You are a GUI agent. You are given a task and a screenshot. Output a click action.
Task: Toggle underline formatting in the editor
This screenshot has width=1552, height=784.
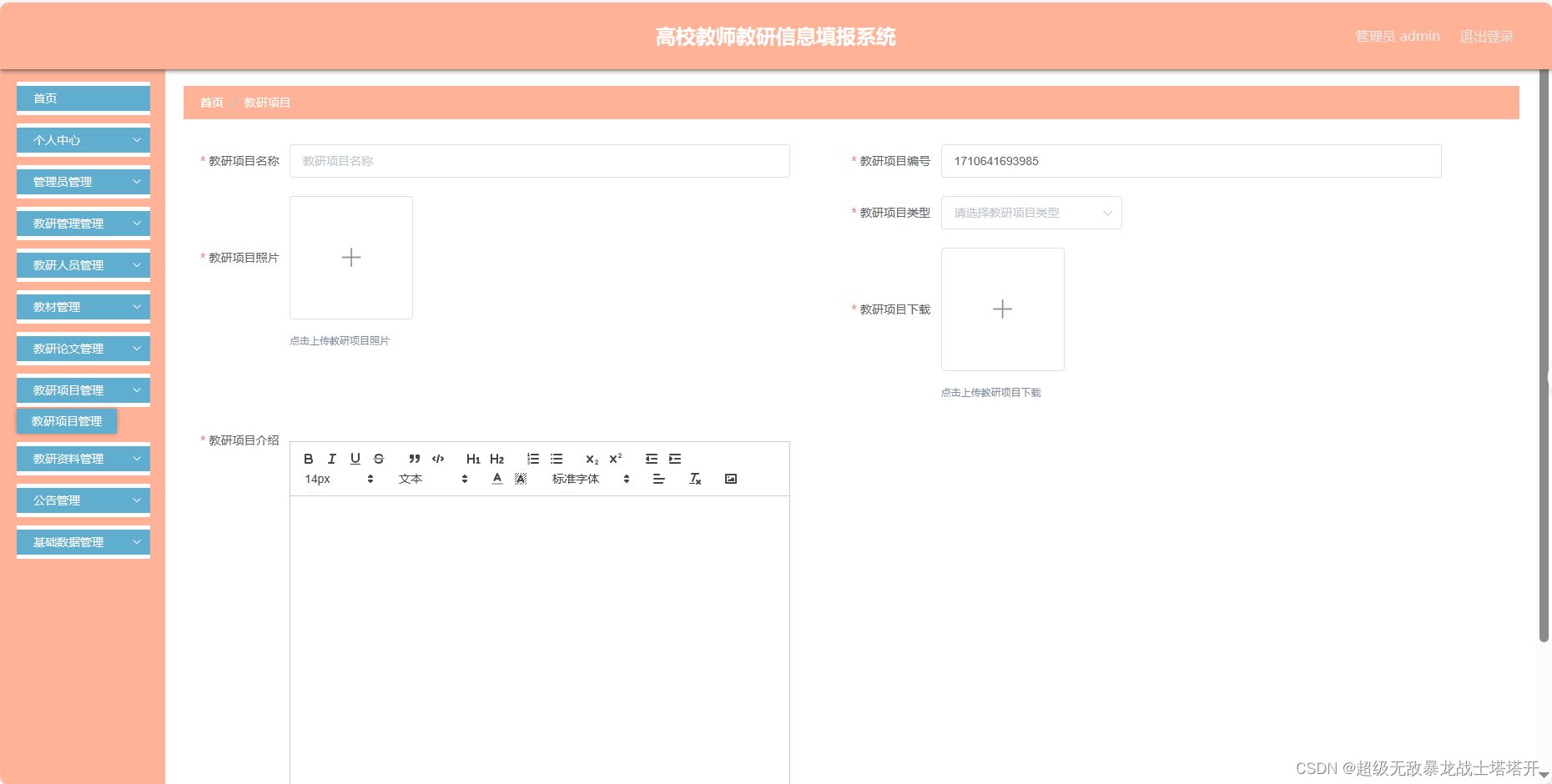[355, 459]
